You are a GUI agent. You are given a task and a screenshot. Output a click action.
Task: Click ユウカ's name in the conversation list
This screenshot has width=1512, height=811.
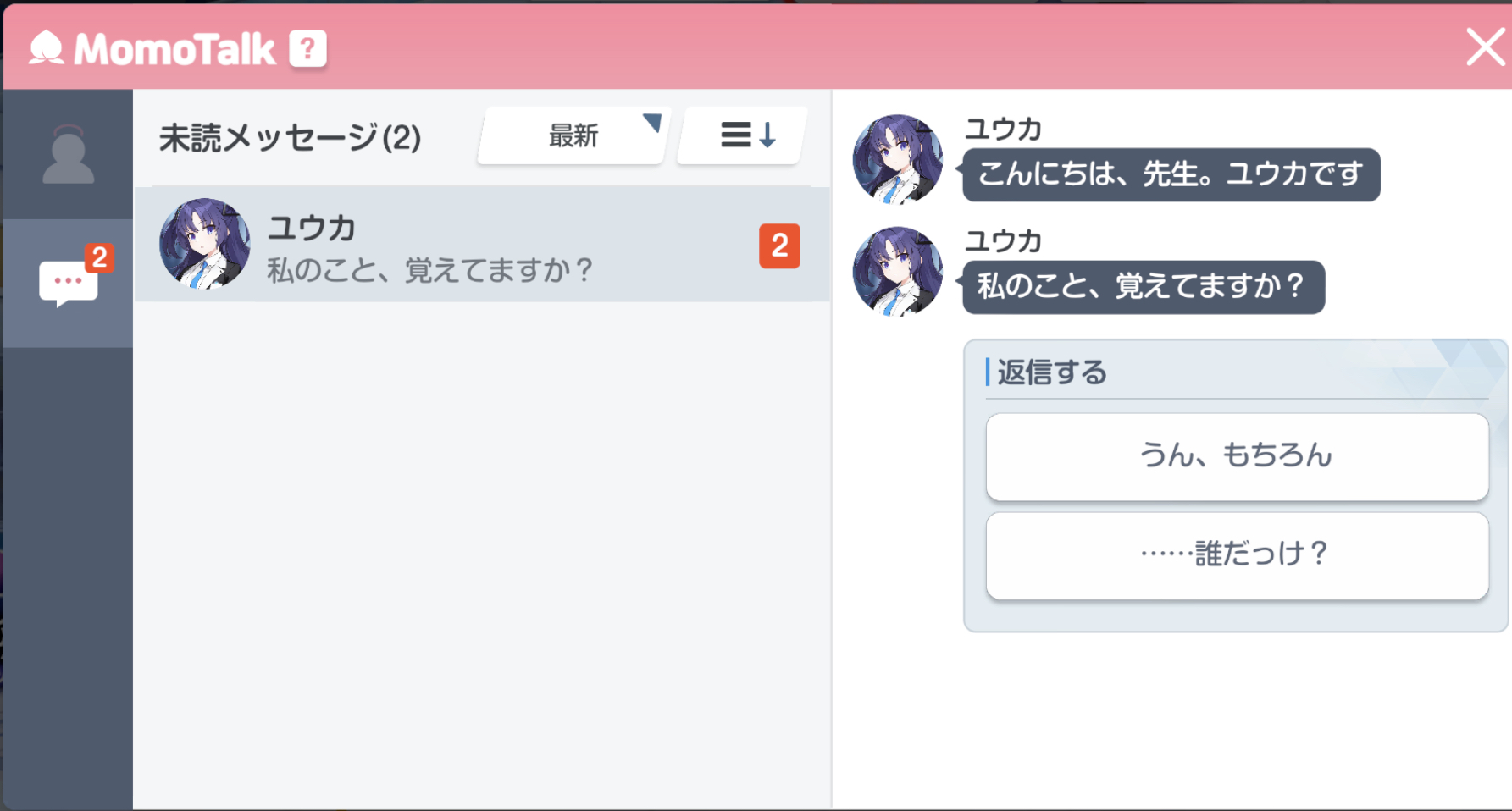coord(312,228)
